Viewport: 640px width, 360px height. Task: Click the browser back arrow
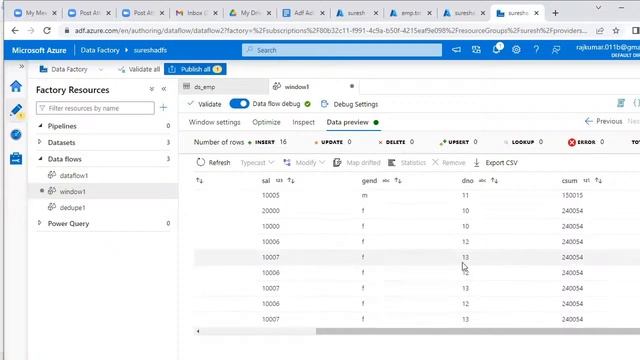pos(15,31)
